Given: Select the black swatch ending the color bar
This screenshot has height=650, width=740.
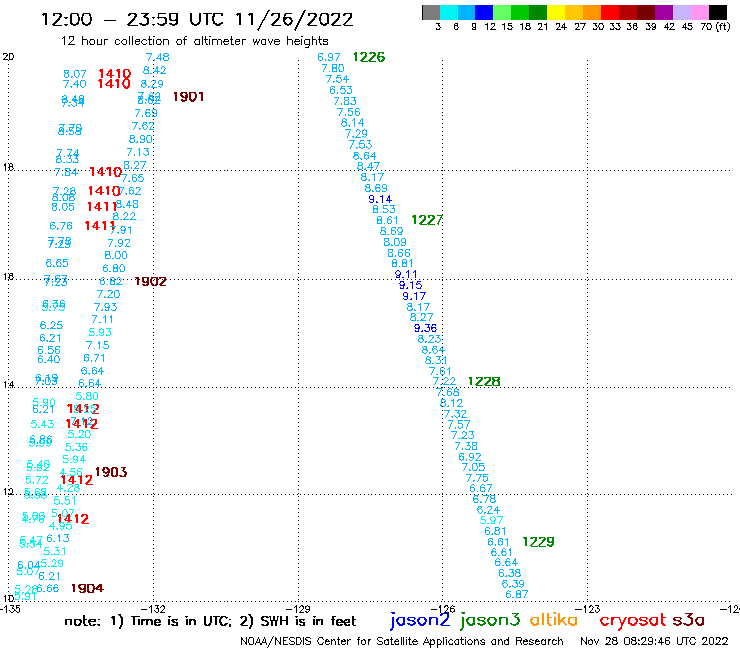Looking at the screenshot, I should click(717, 12).
